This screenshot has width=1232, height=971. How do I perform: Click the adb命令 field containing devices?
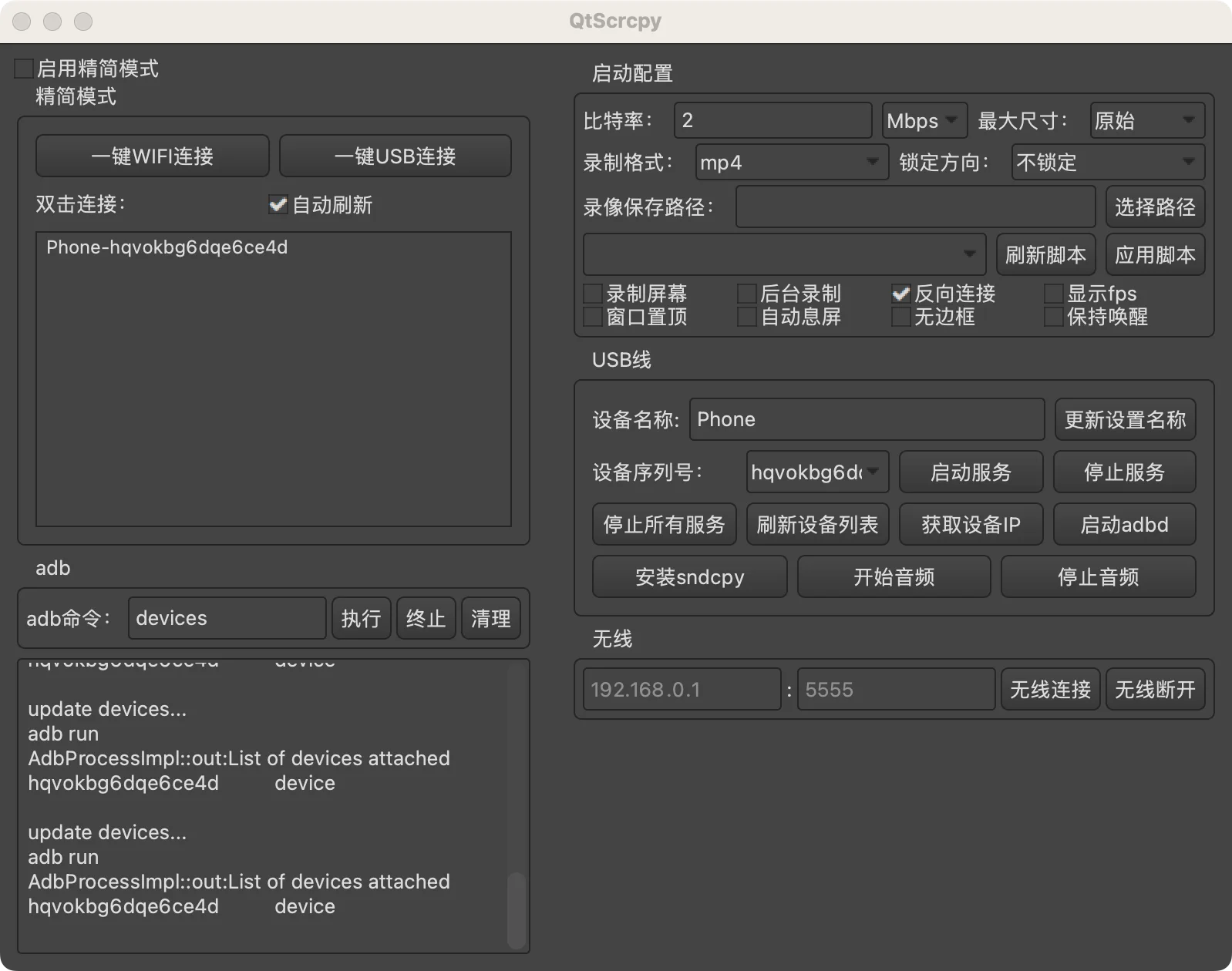pos(227,618)
